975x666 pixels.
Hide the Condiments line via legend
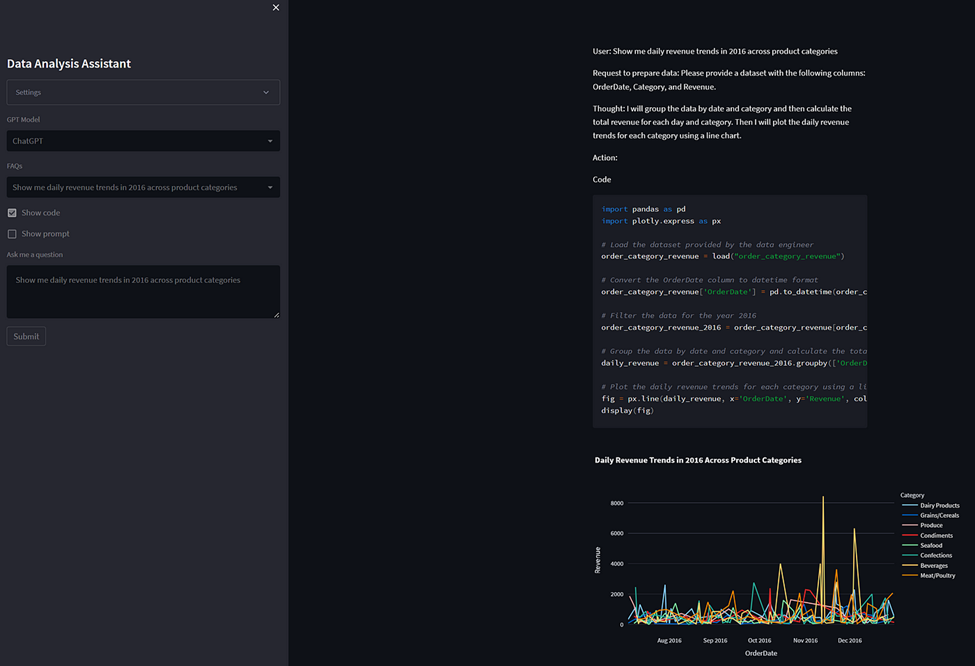point(927,535)
